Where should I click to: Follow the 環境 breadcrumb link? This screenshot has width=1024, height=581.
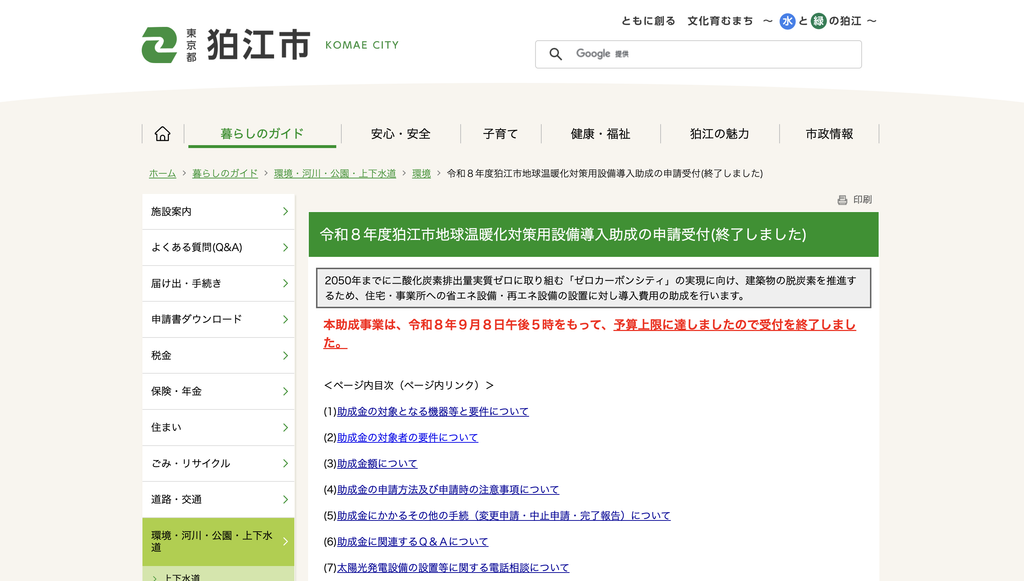click(x=421, y=174)
